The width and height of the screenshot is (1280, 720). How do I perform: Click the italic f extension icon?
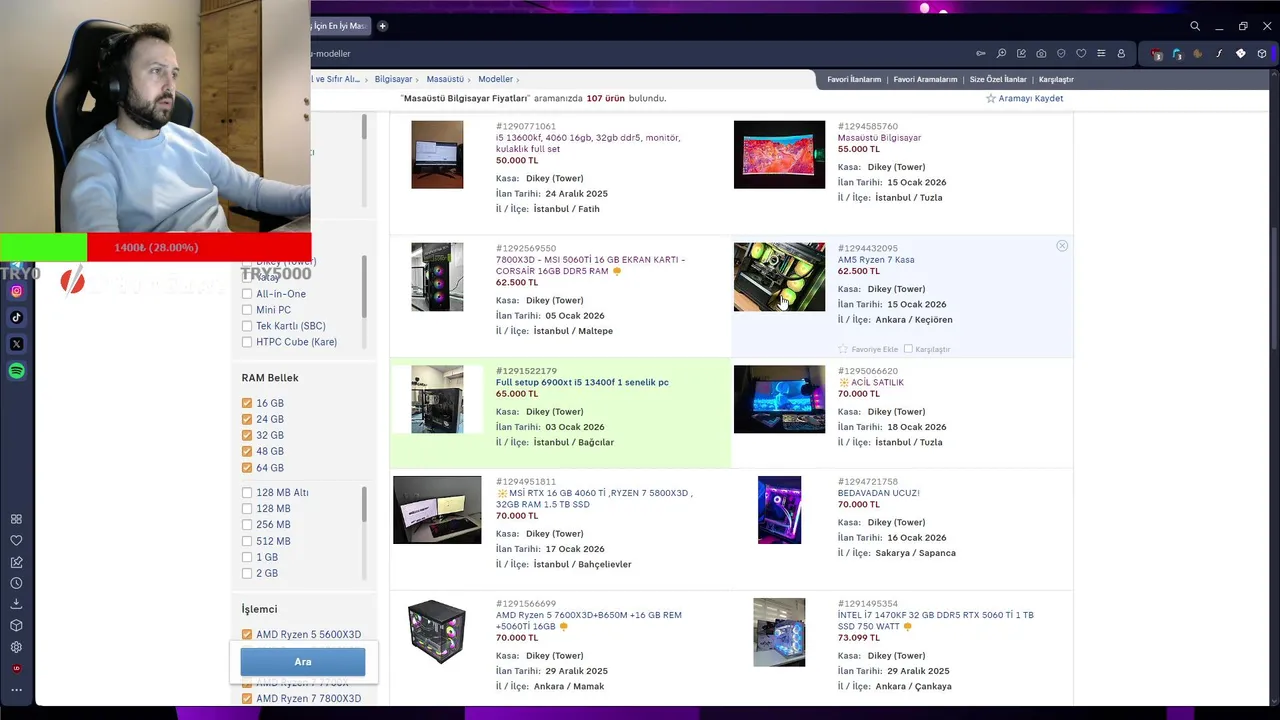pos(1219,54)
